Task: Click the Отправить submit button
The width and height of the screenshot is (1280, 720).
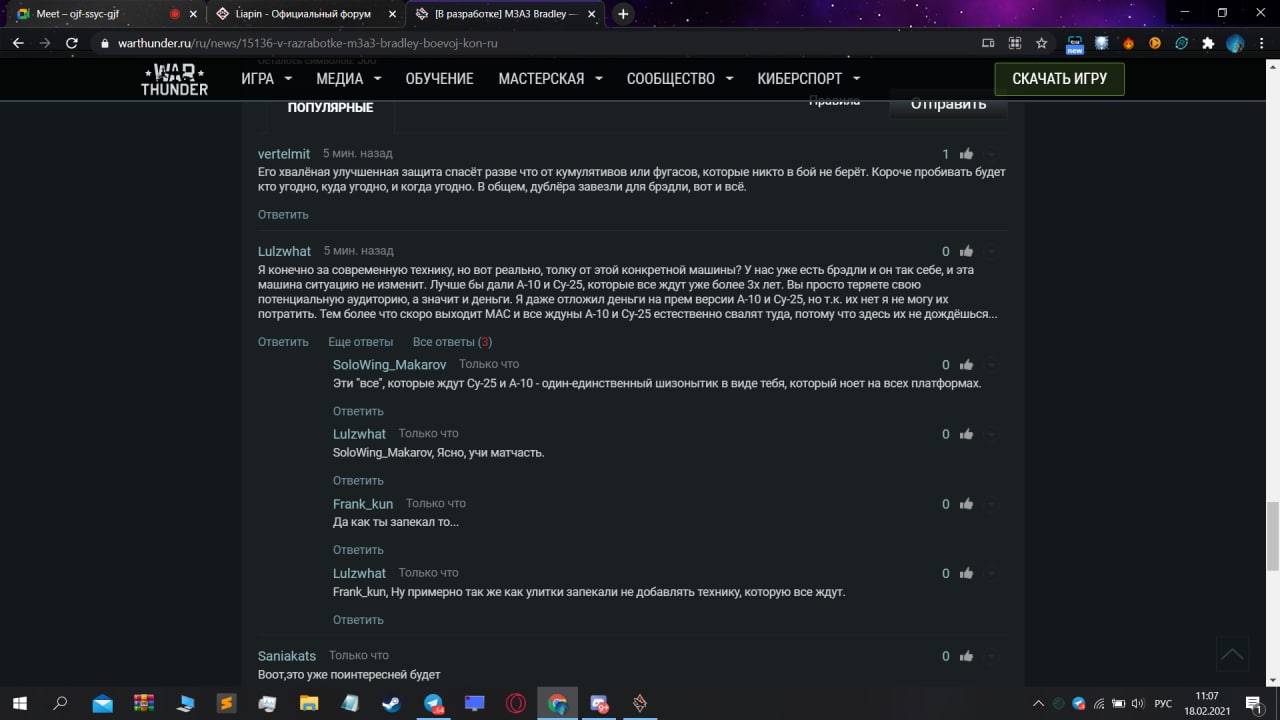Action: coord(948,104)
